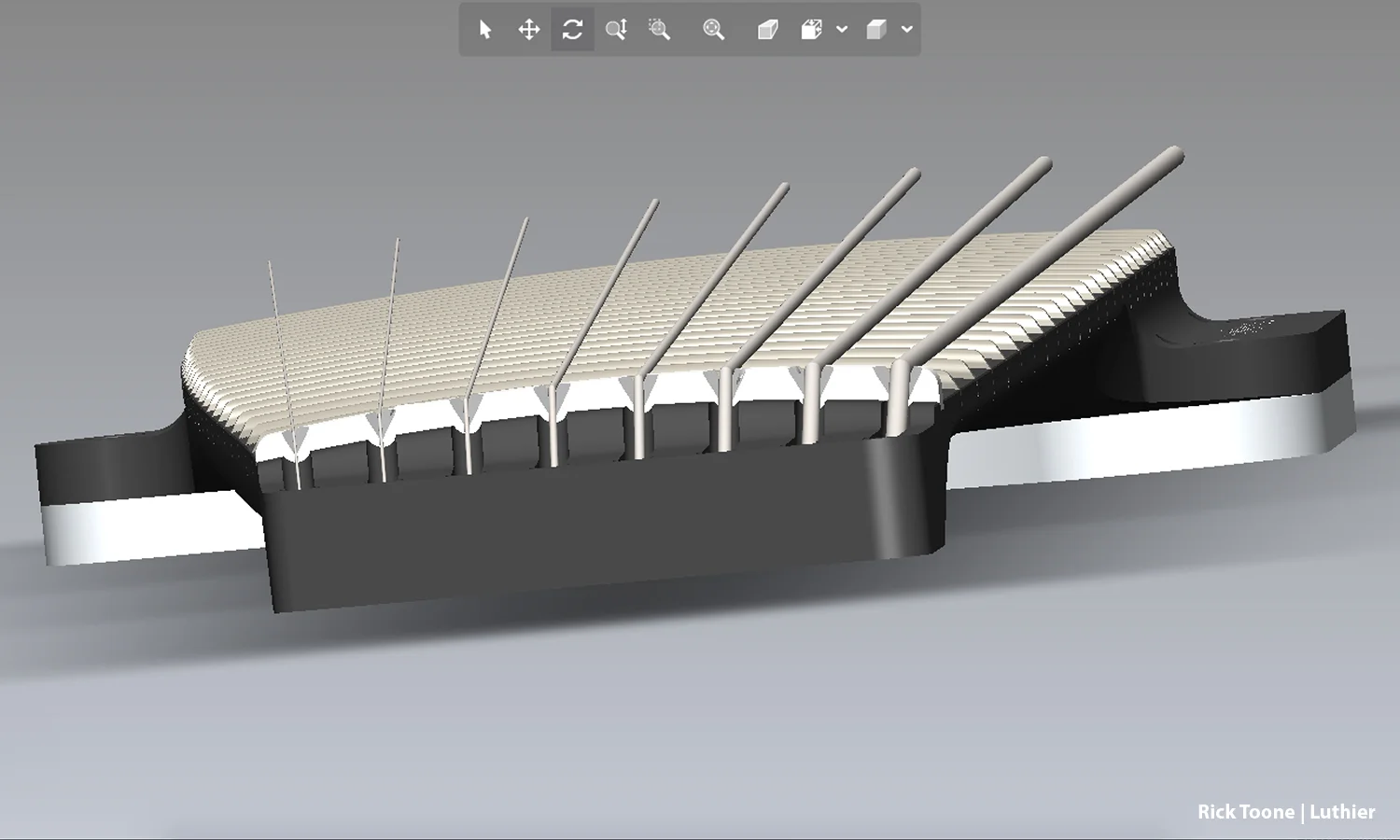Select the arrow pointer tool
Screen dimensions: 1400x840
484,30
